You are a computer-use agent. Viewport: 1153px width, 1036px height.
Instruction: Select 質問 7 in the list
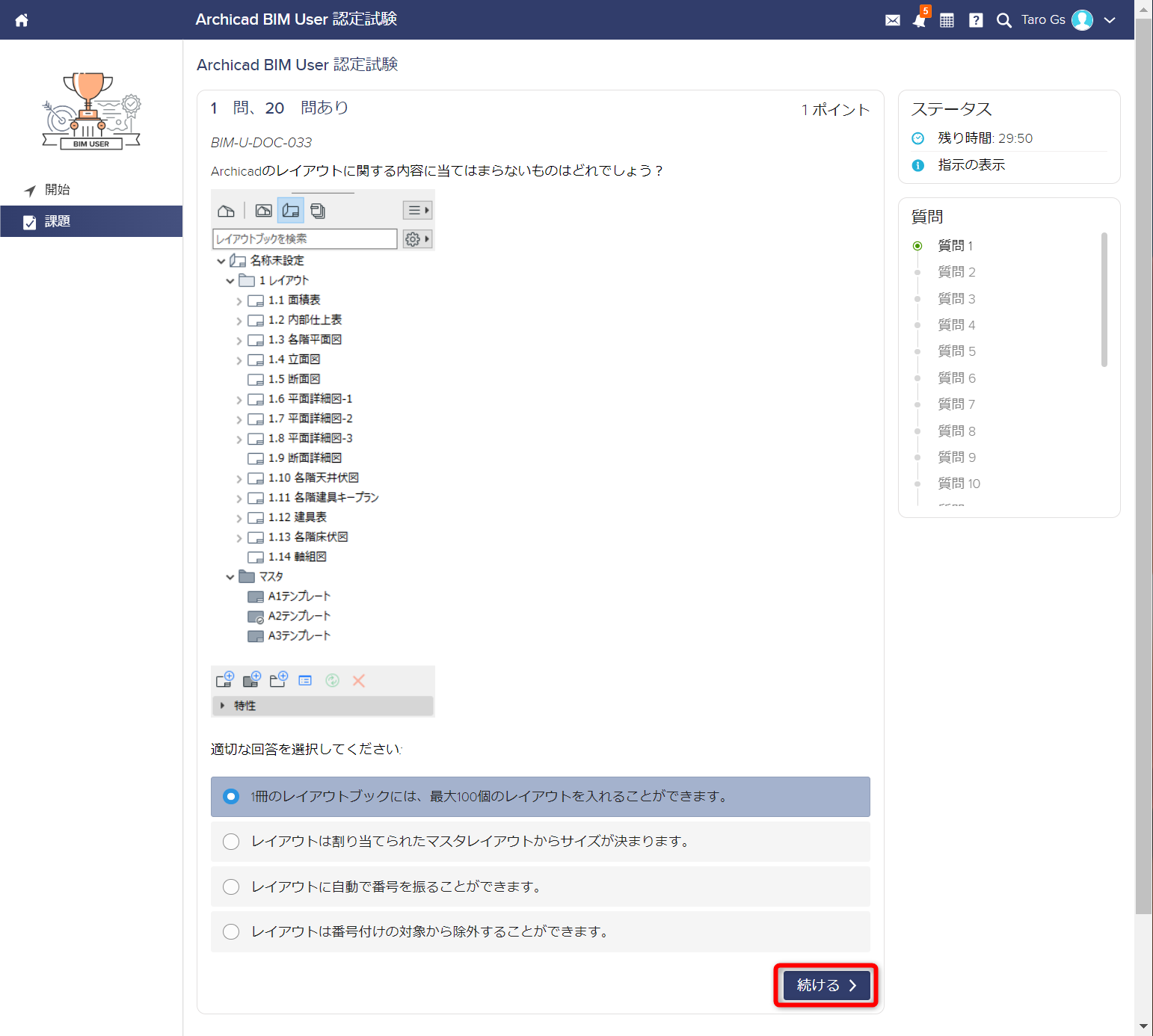(956, 404)
